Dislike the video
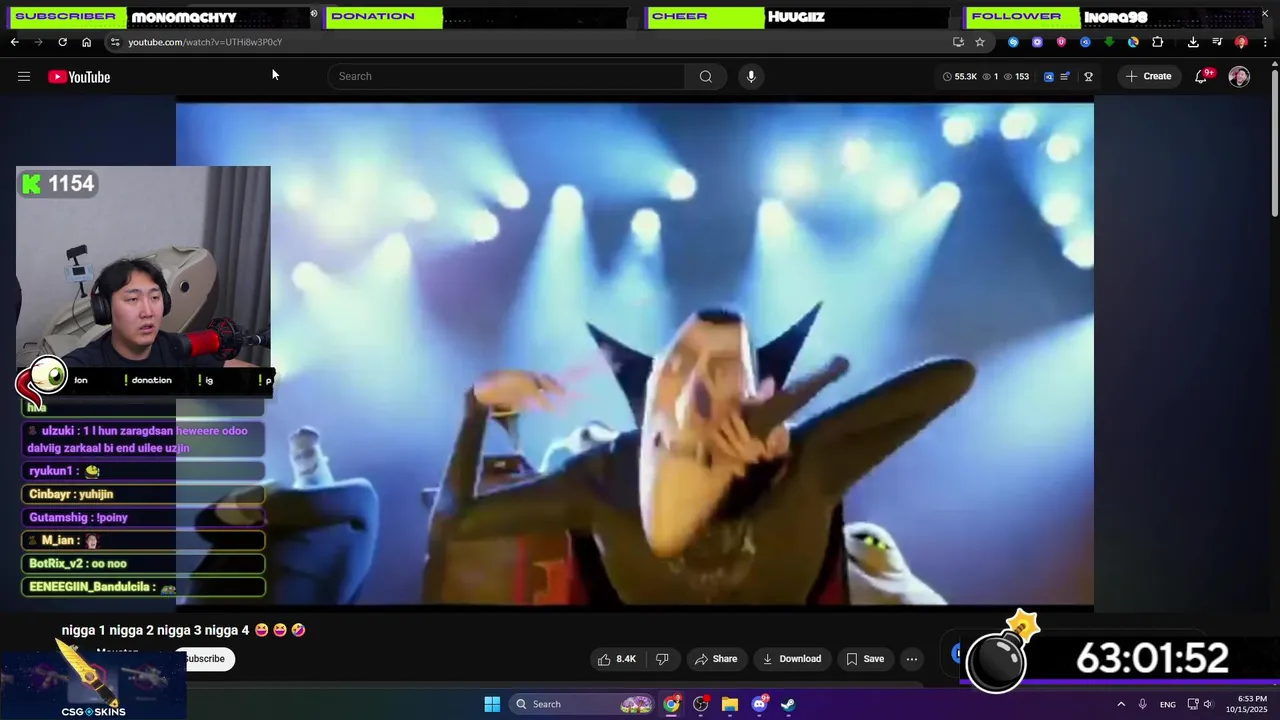Image resolution: width=1280 pixels, height=720 pixels. tap(662, 659)
